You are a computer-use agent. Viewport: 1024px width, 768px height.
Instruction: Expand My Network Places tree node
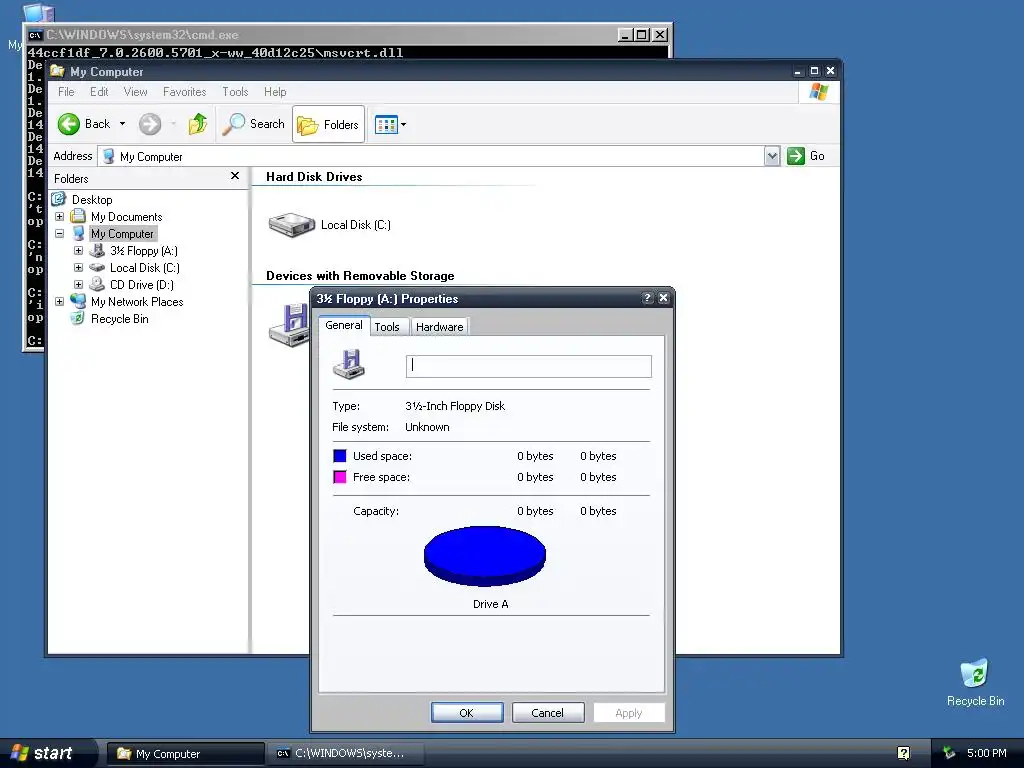pyautogui.click(x=59, y=301)
